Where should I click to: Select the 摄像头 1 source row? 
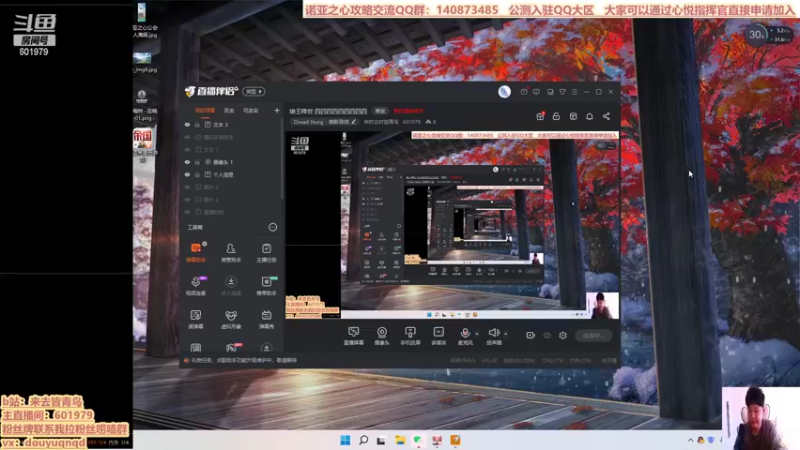232,162
